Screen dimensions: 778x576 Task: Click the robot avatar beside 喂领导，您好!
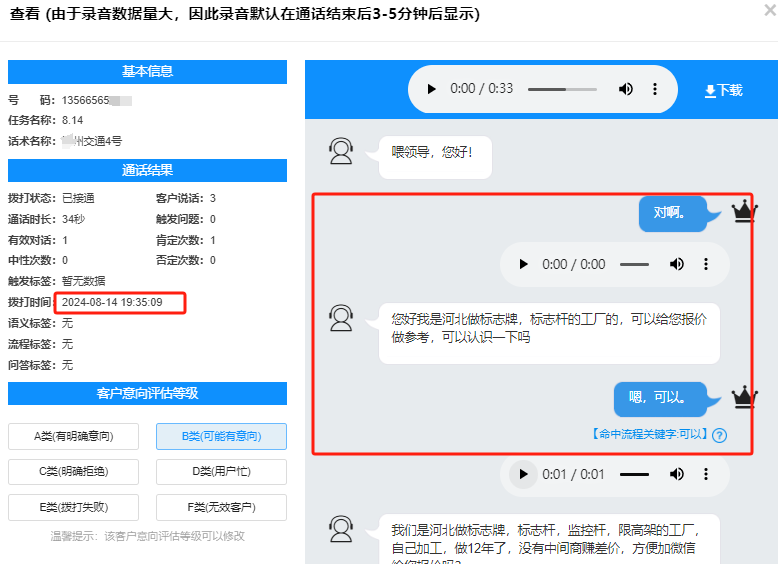click(x=342, y=151)
